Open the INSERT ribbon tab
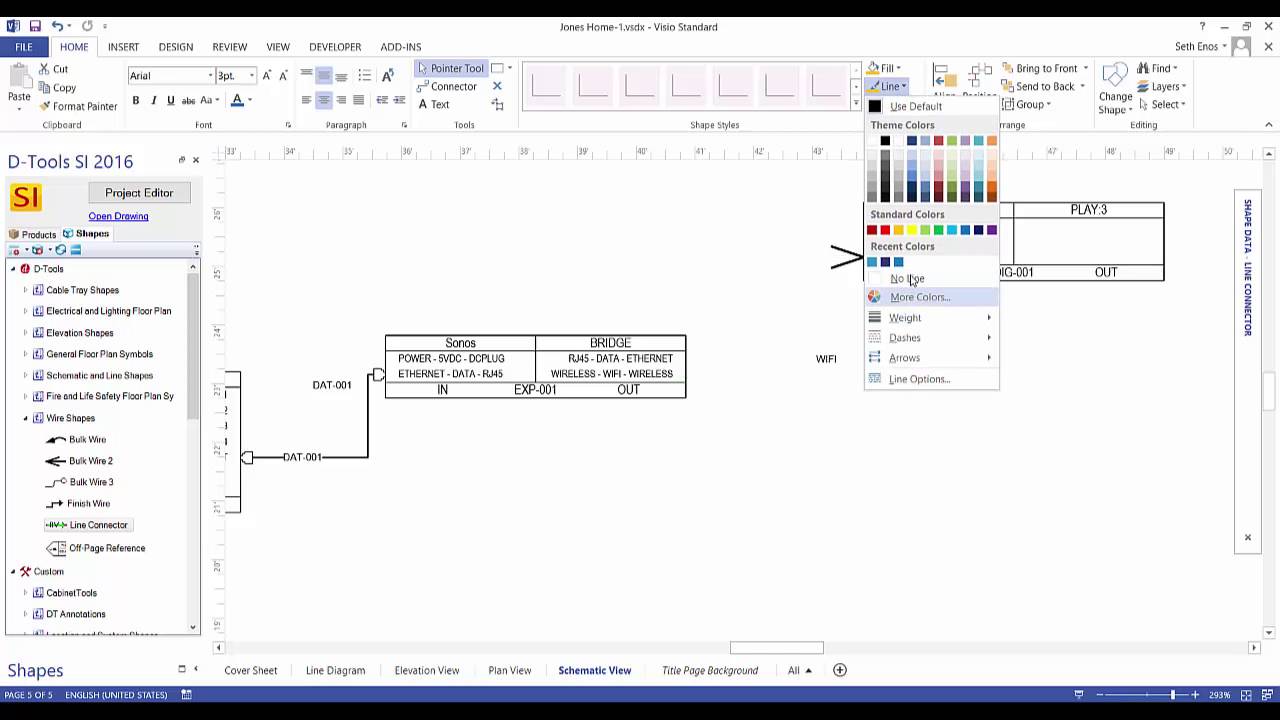This screenshot has width=1280, height=720. (123, 47)
